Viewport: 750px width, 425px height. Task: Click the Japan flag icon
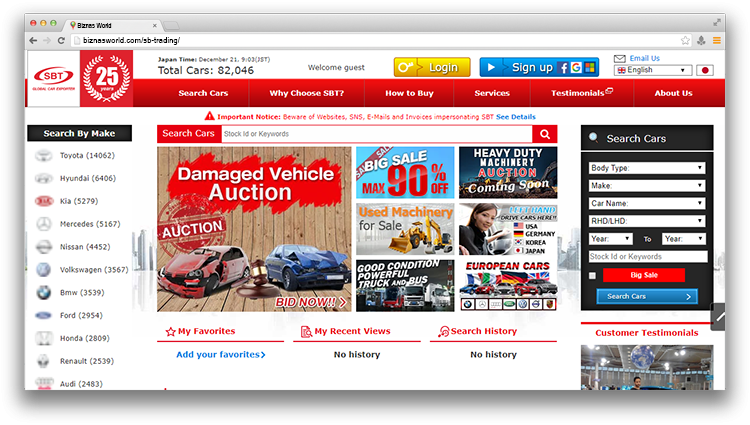pyautogui.click(x=705, y=70)
